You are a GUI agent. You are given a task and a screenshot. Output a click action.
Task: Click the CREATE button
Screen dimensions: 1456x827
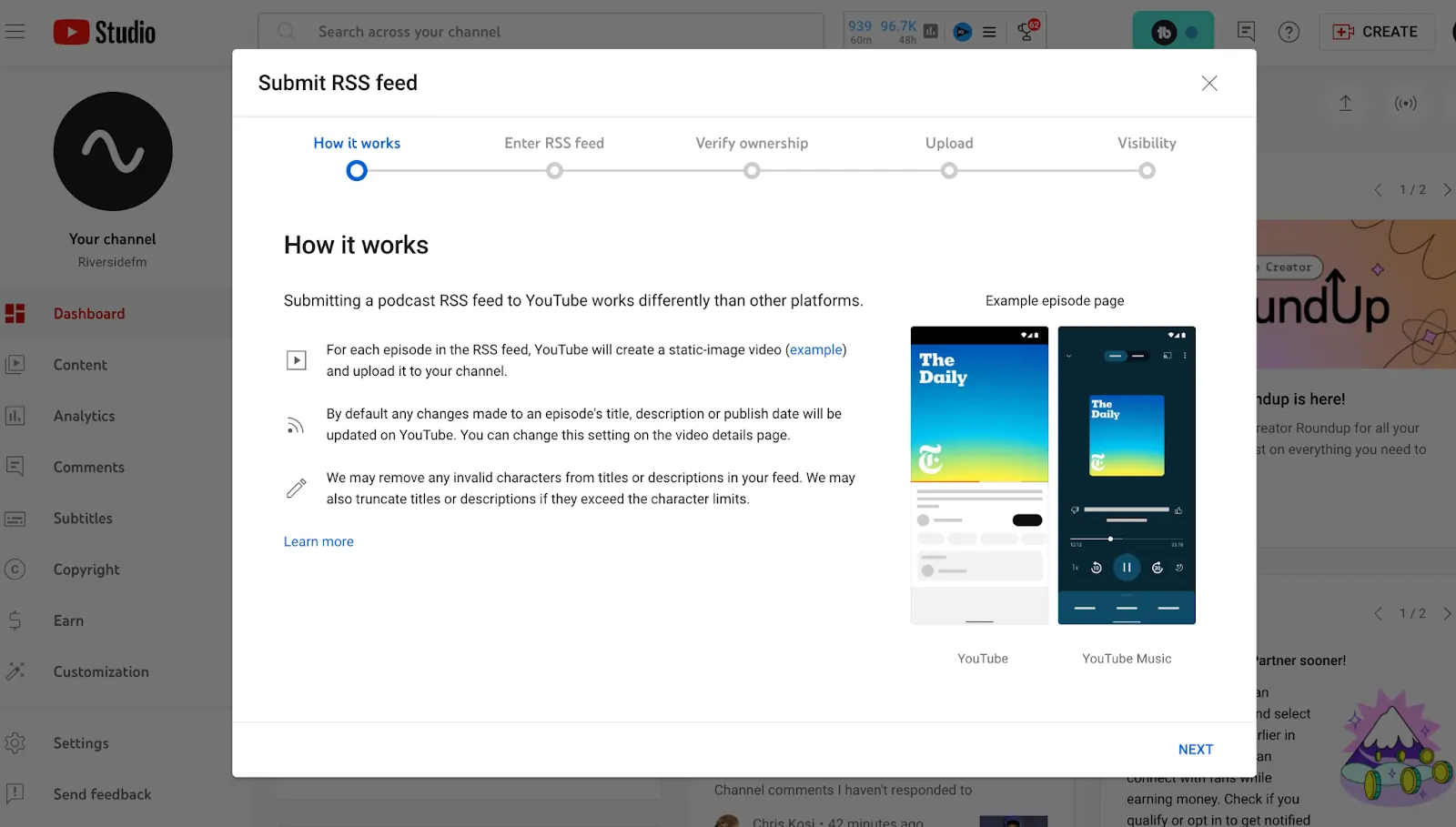click(1376, 32)
